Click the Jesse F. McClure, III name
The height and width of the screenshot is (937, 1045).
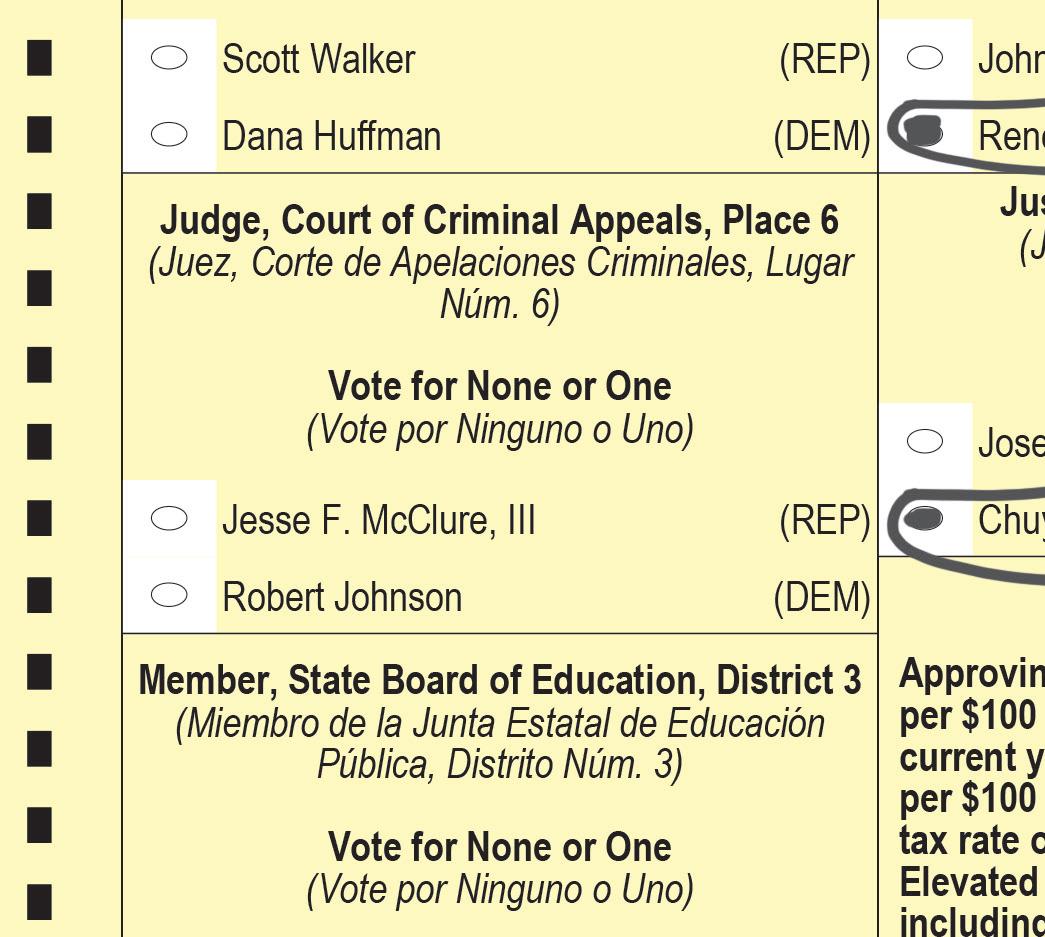pyautogui.click(x=379, y=520)
